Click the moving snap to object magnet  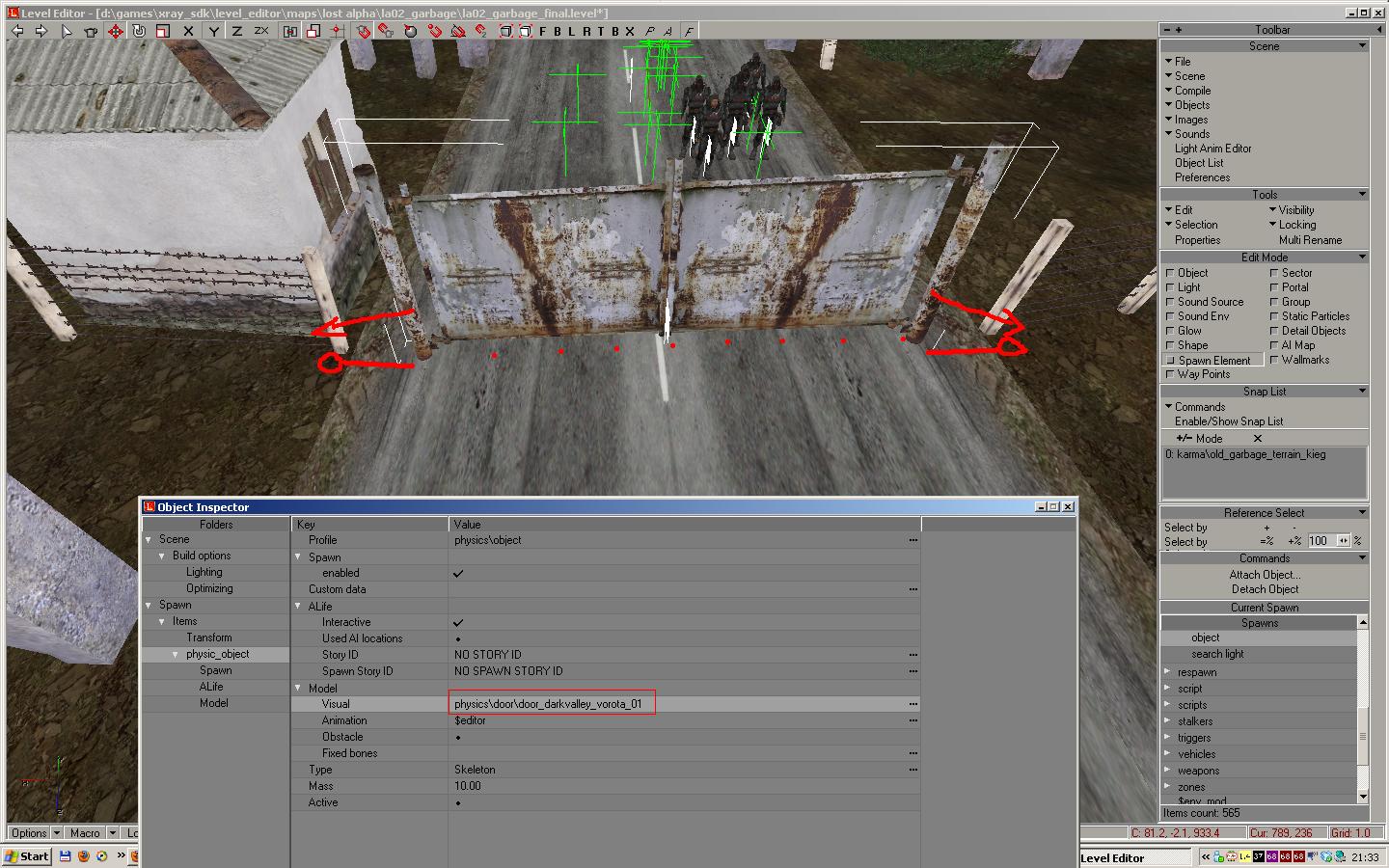385,31
